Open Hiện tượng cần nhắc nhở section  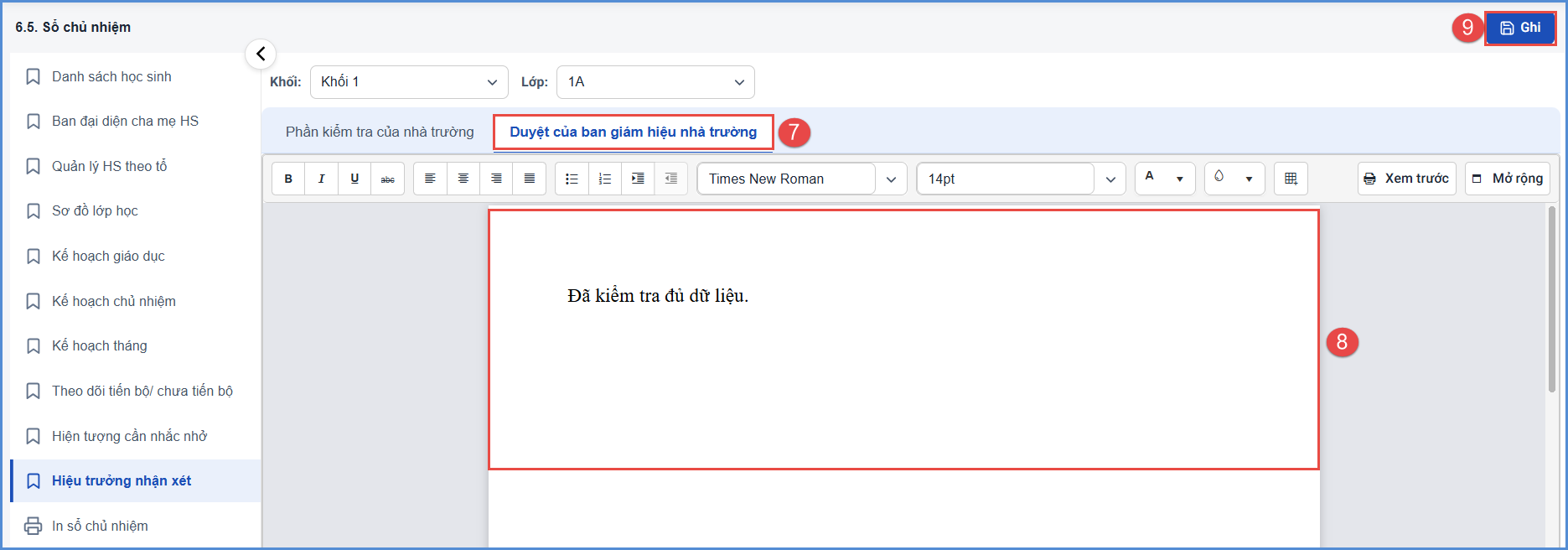[136, 436]
